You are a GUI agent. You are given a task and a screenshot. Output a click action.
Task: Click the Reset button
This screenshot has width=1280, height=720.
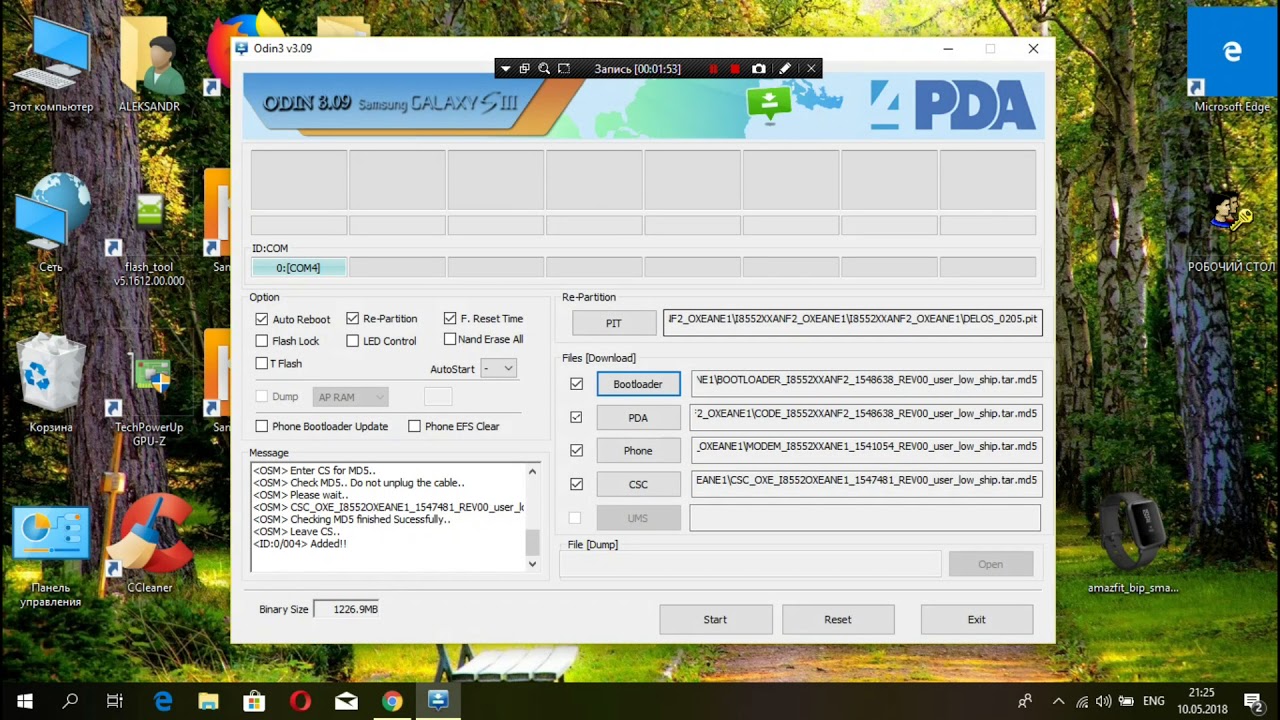(838, 619)
